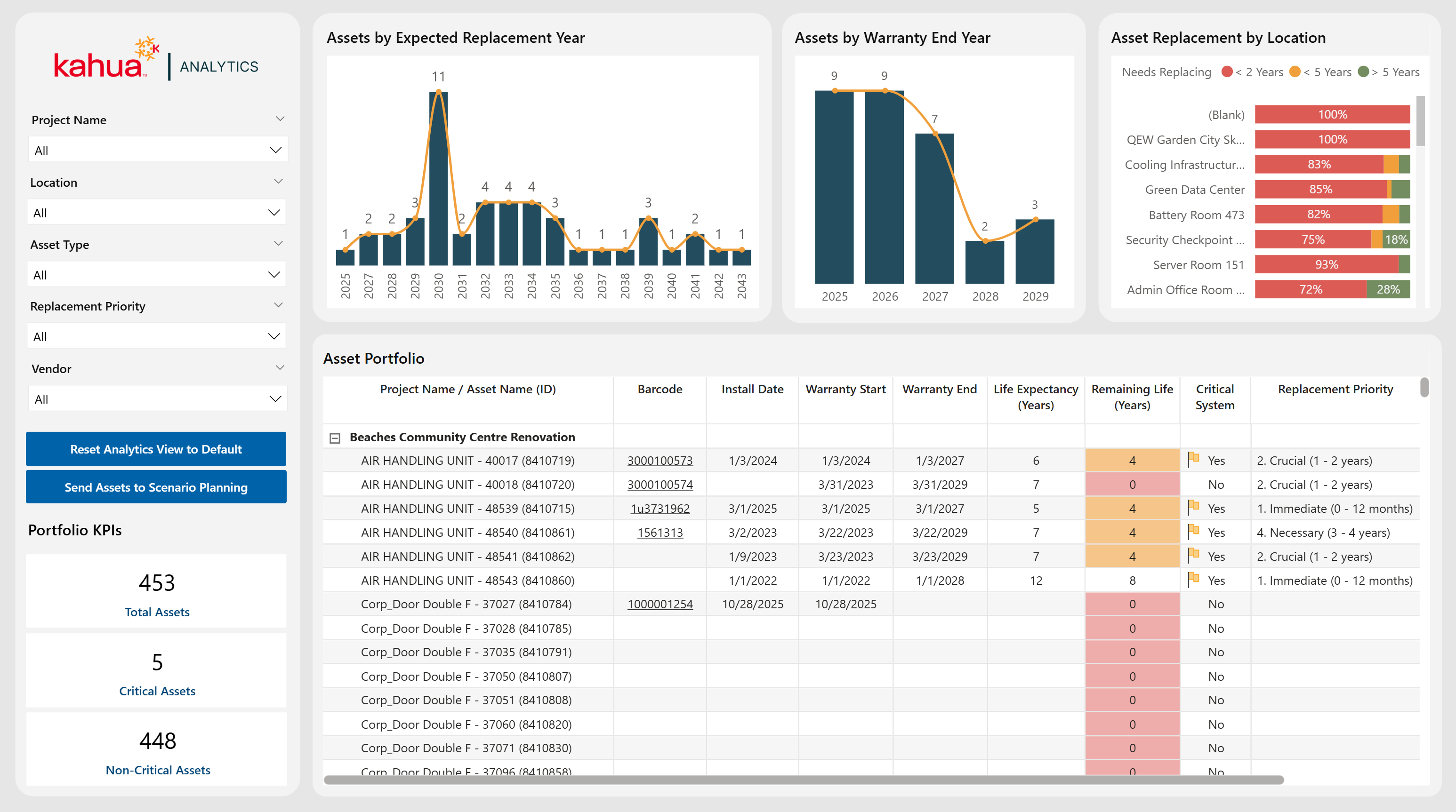The width and height of the screenshot is (1456, 812).
Task: Click the Kahua Analytics logo
Action: click(x=156, y=61)
